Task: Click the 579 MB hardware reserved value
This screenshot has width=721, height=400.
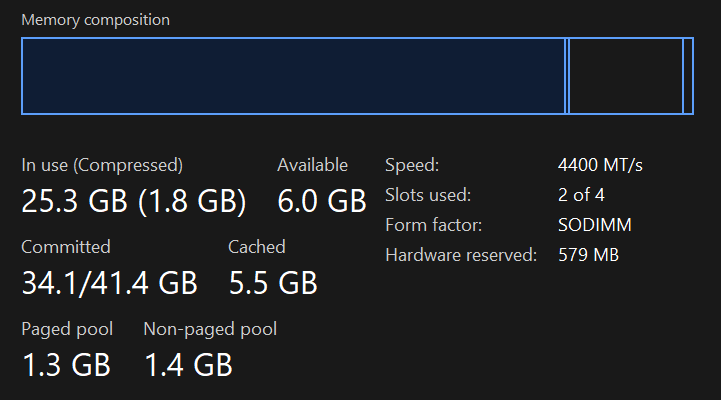Action: tap(588, 255)
